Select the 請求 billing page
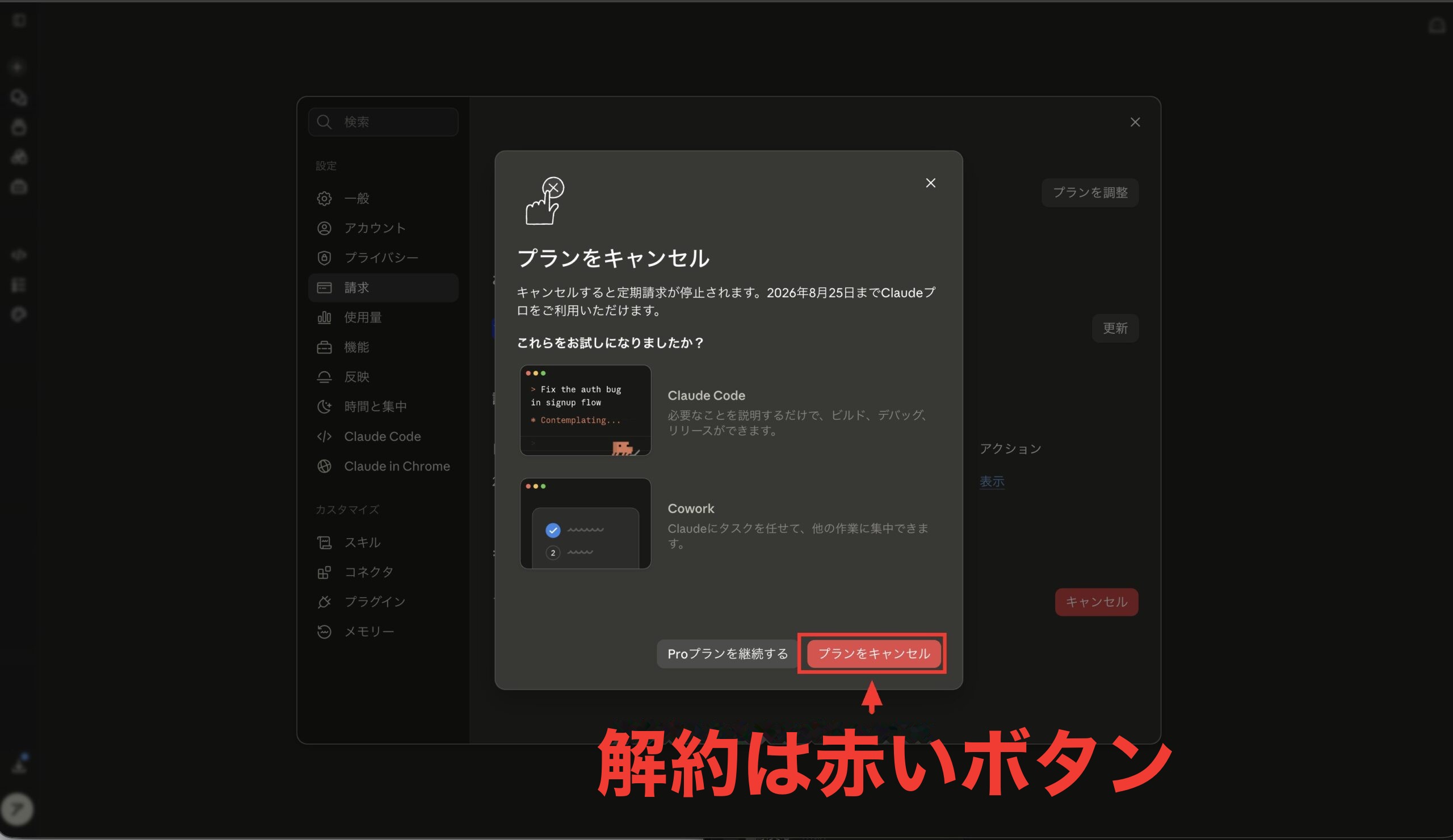 click(383, 288)
